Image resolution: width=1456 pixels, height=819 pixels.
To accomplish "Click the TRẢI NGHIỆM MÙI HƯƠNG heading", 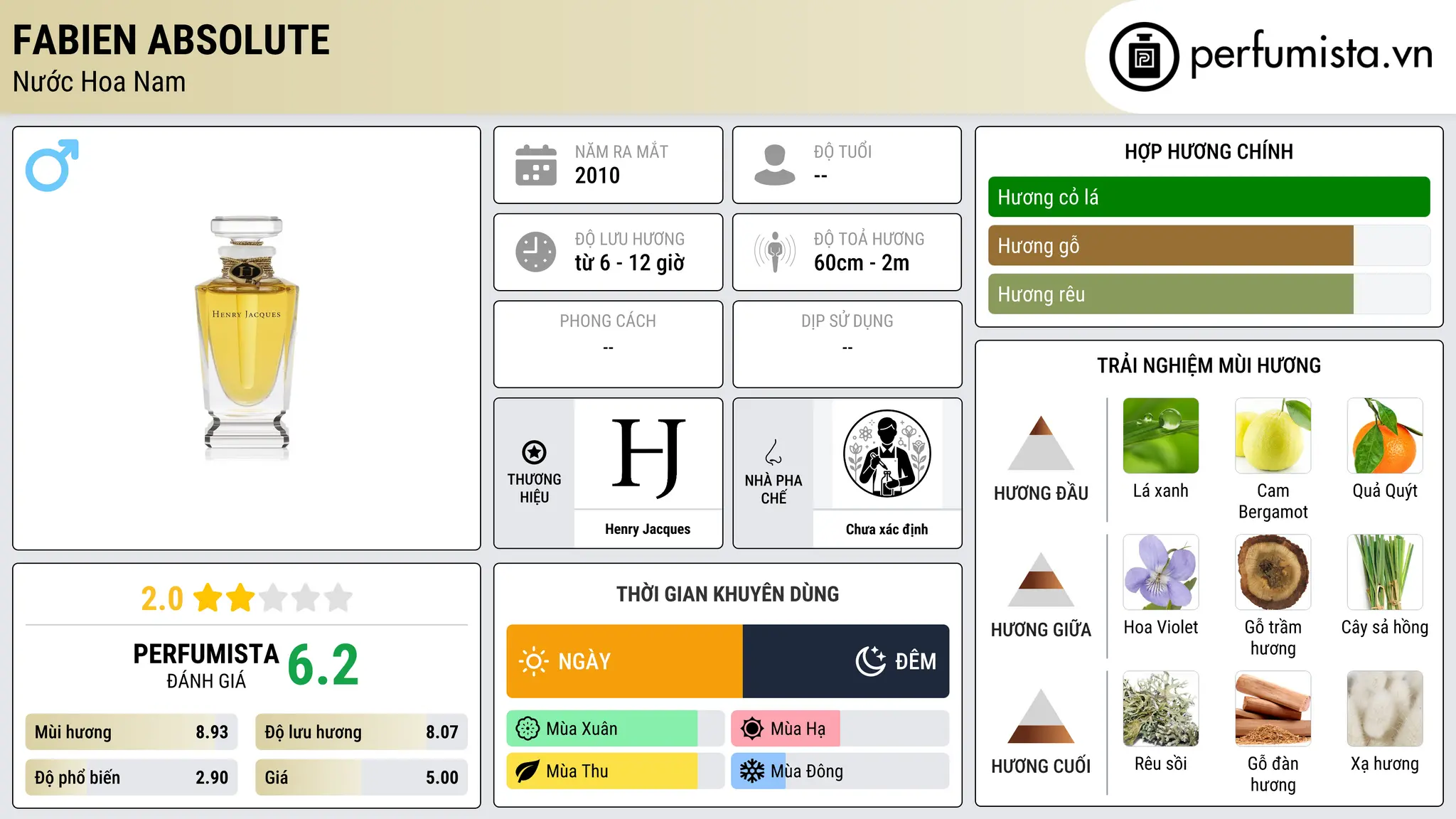I will pos(1209,365).
